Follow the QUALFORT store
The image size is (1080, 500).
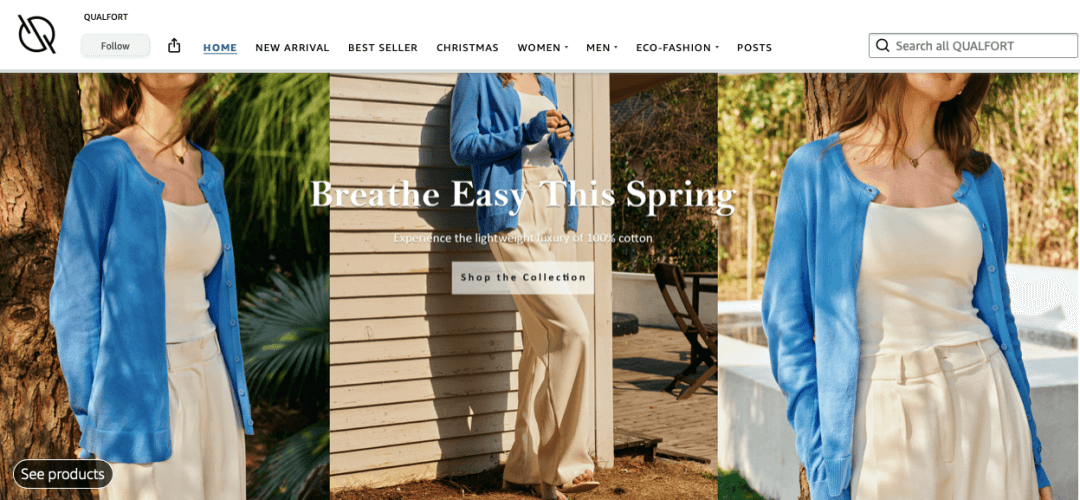115,46
